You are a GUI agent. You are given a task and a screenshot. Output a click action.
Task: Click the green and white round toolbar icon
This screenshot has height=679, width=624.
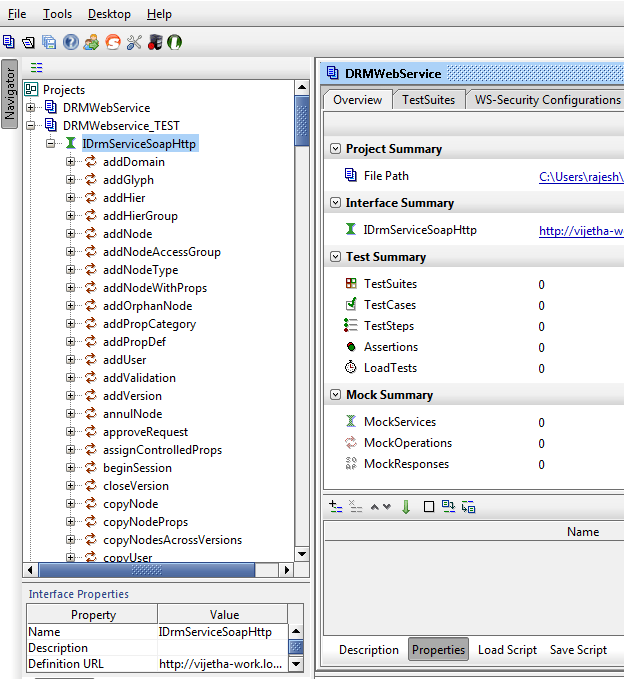tap(175, 42)
